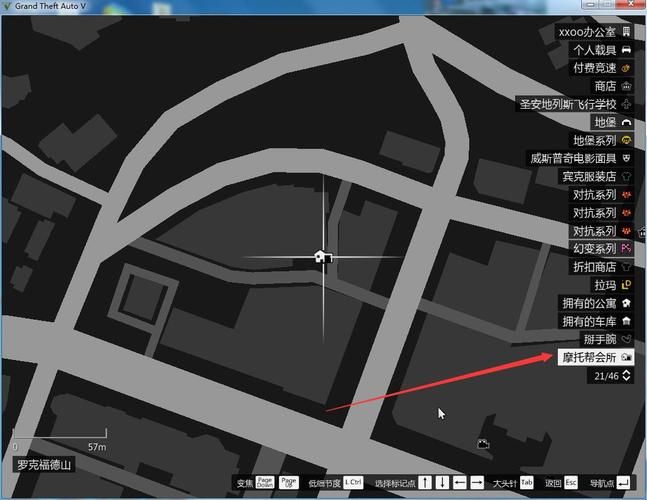Click the Page Down zoom key hint

pyautogui.click(x=265, y=482)
